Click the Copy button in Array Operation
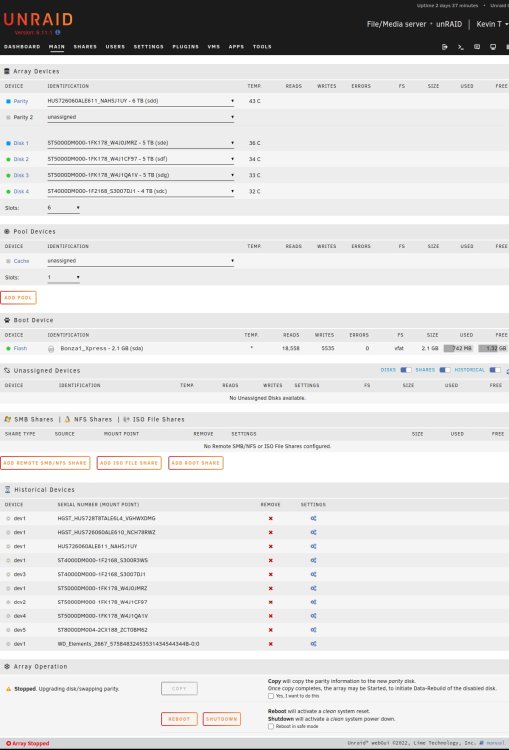This screenshot has height=750, width=509. (179, 689)
